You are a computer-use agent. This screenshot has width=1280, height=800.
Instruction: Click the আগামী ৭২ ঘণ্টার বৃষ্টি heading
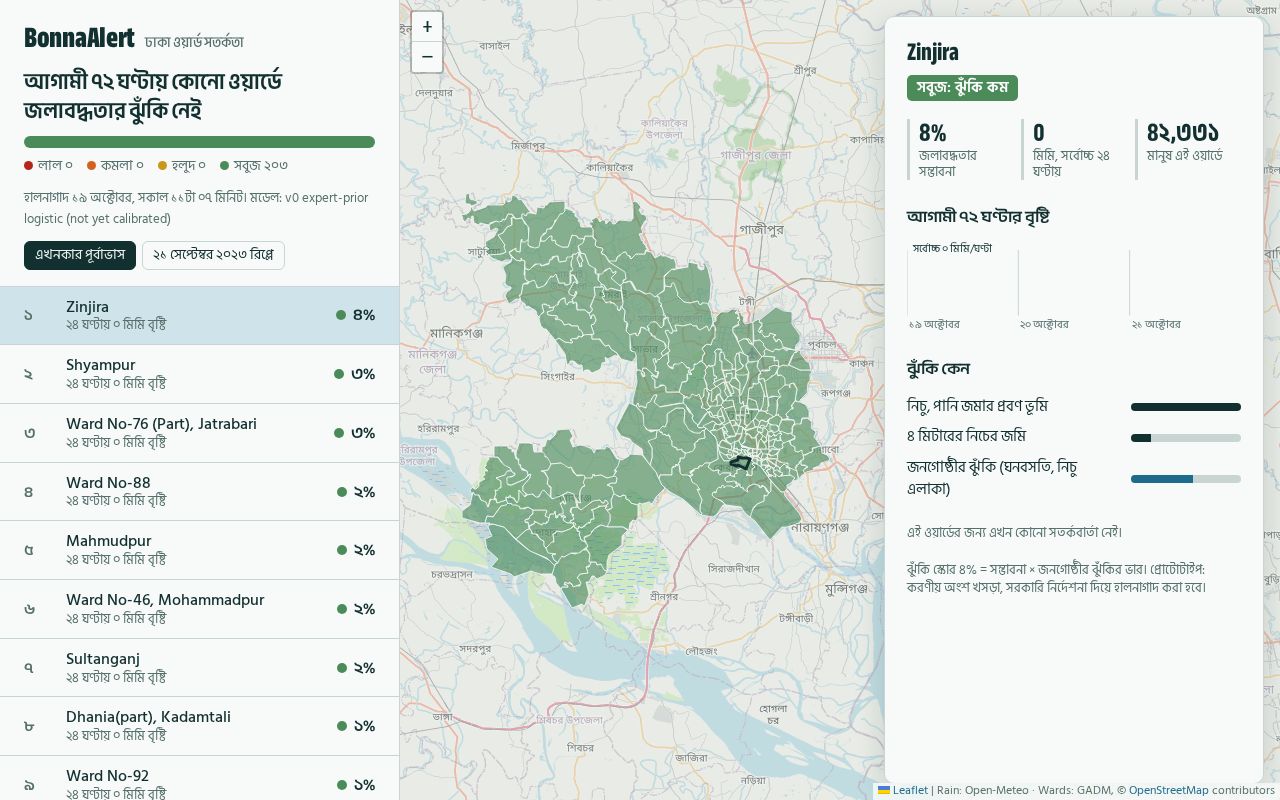pyautogui.click(x=978, y=216)
